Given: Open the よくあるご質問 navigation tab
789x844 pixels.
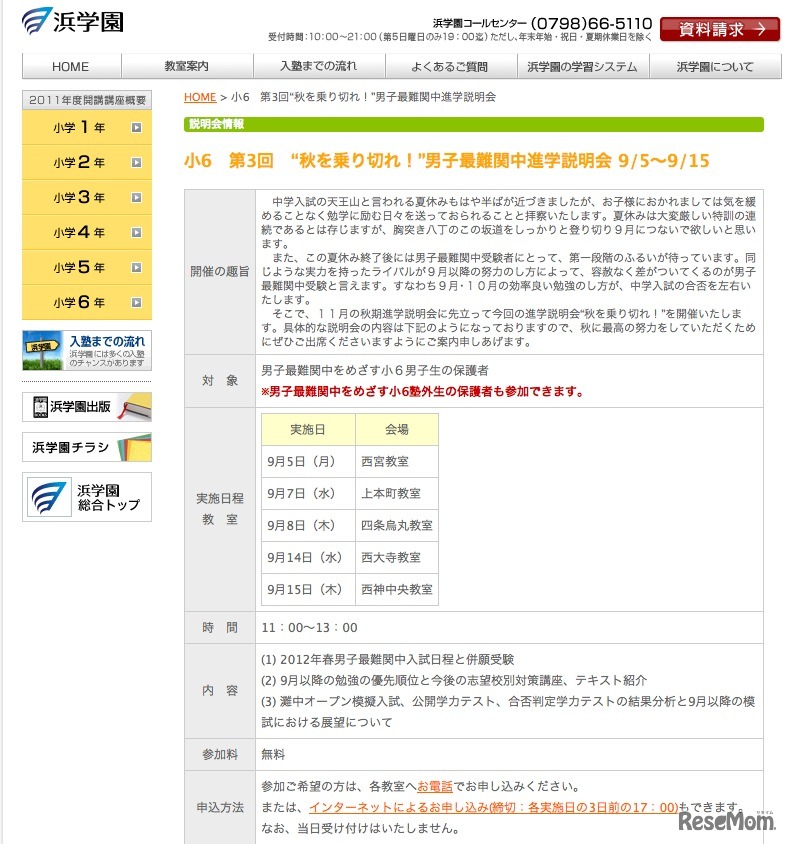Looking at the screenshot, I should click(x=451, y=66).
